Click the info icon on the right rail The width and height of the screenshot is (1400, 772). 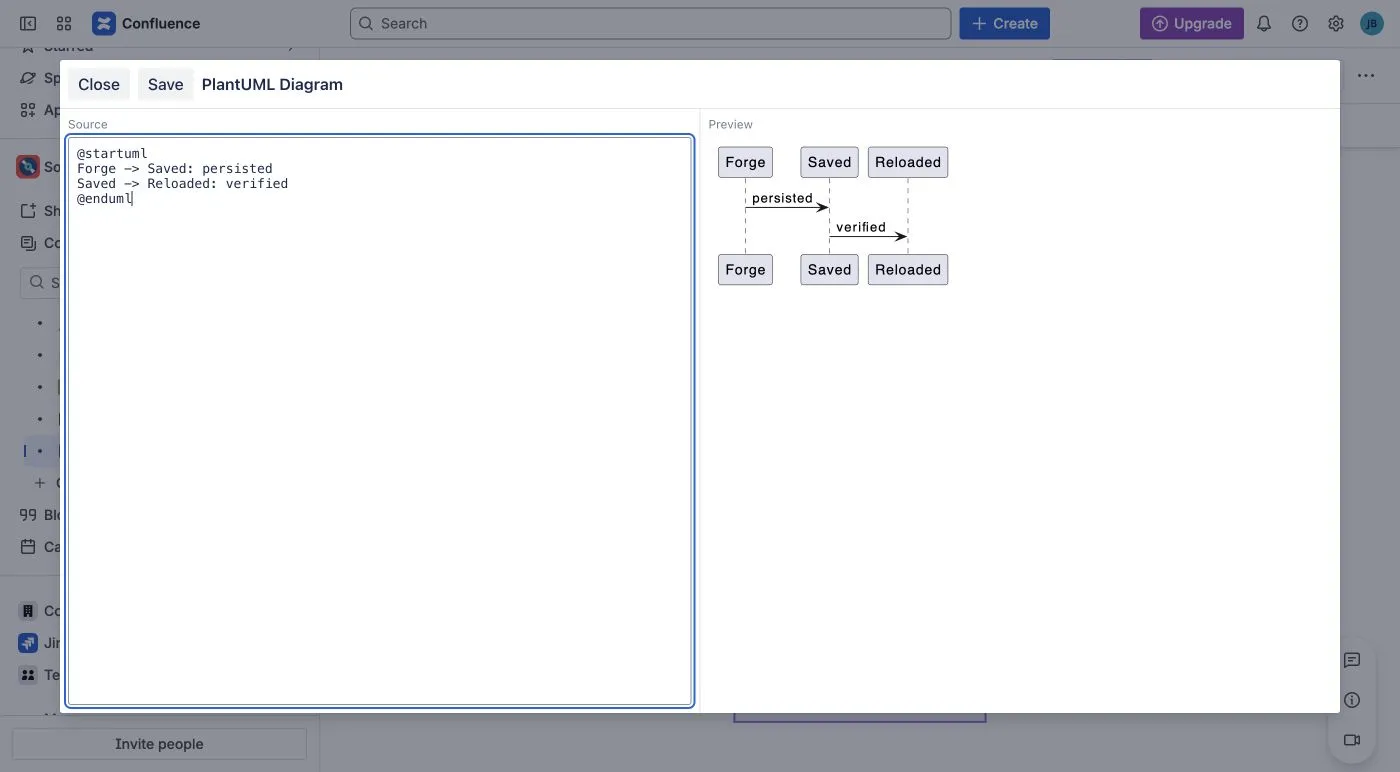coord(1352,700)
